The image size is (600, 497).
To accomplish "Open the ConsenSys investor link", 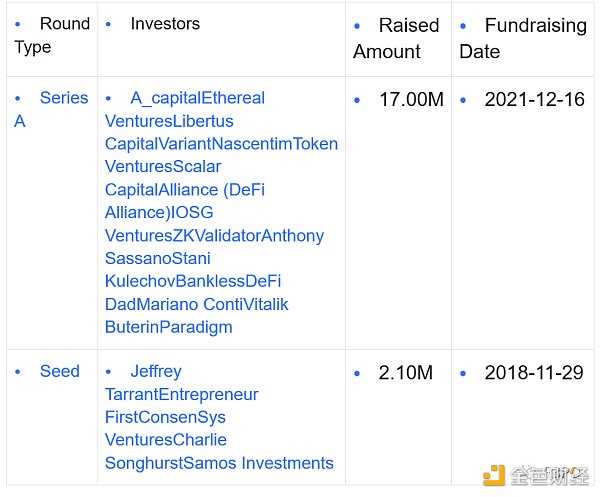I will pos(182,417).
